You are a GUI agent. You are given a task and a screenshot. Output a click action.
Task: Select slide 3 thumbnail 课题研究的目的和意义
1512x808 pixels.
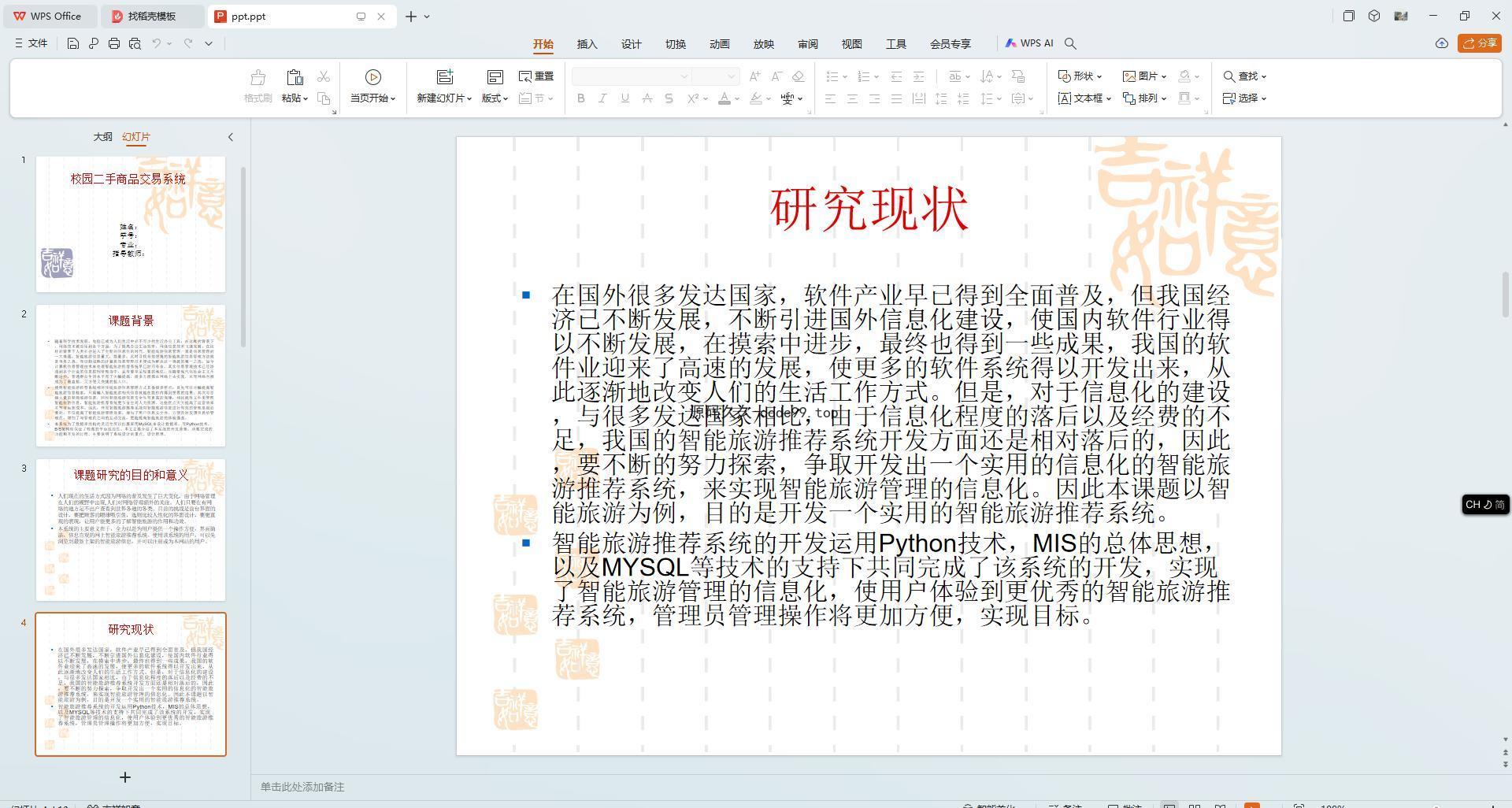coord(131,530)
